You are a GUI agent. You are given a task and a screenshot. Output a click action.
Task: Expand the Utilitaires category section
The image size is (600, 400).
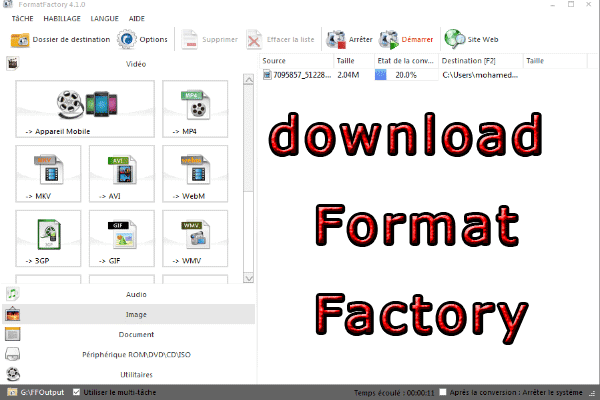[129, 374]
